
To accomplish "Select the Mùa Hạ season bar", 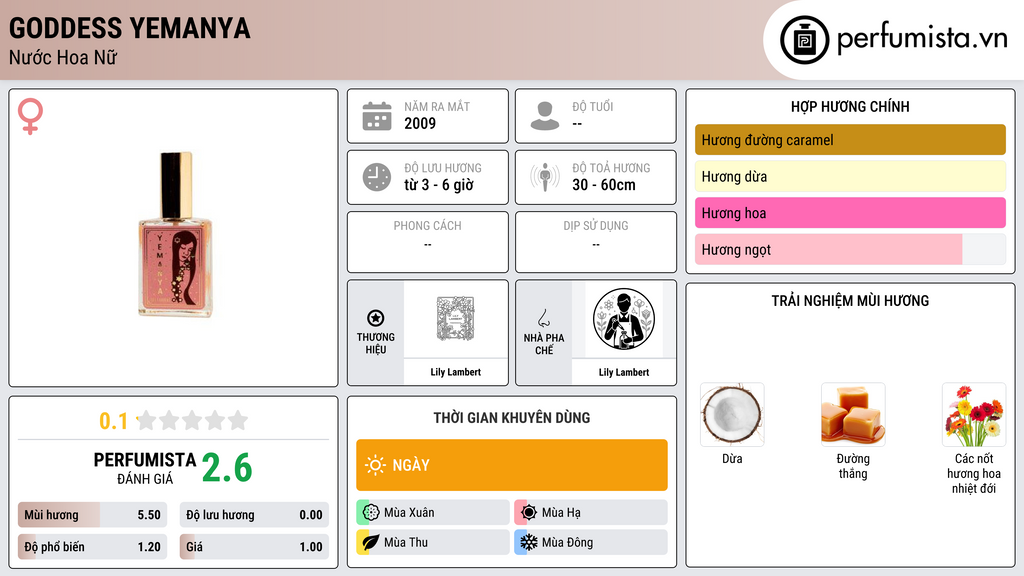I will [590, 512].
